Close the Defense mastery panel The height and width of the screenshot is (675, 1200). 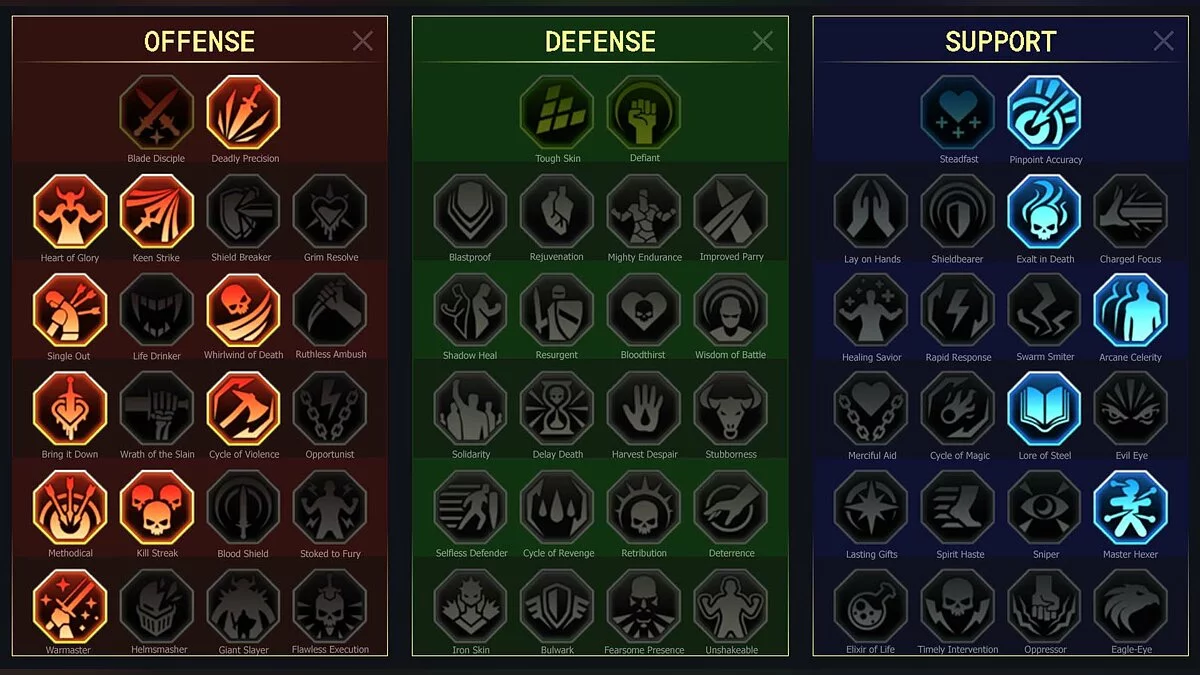click(763, 40)
